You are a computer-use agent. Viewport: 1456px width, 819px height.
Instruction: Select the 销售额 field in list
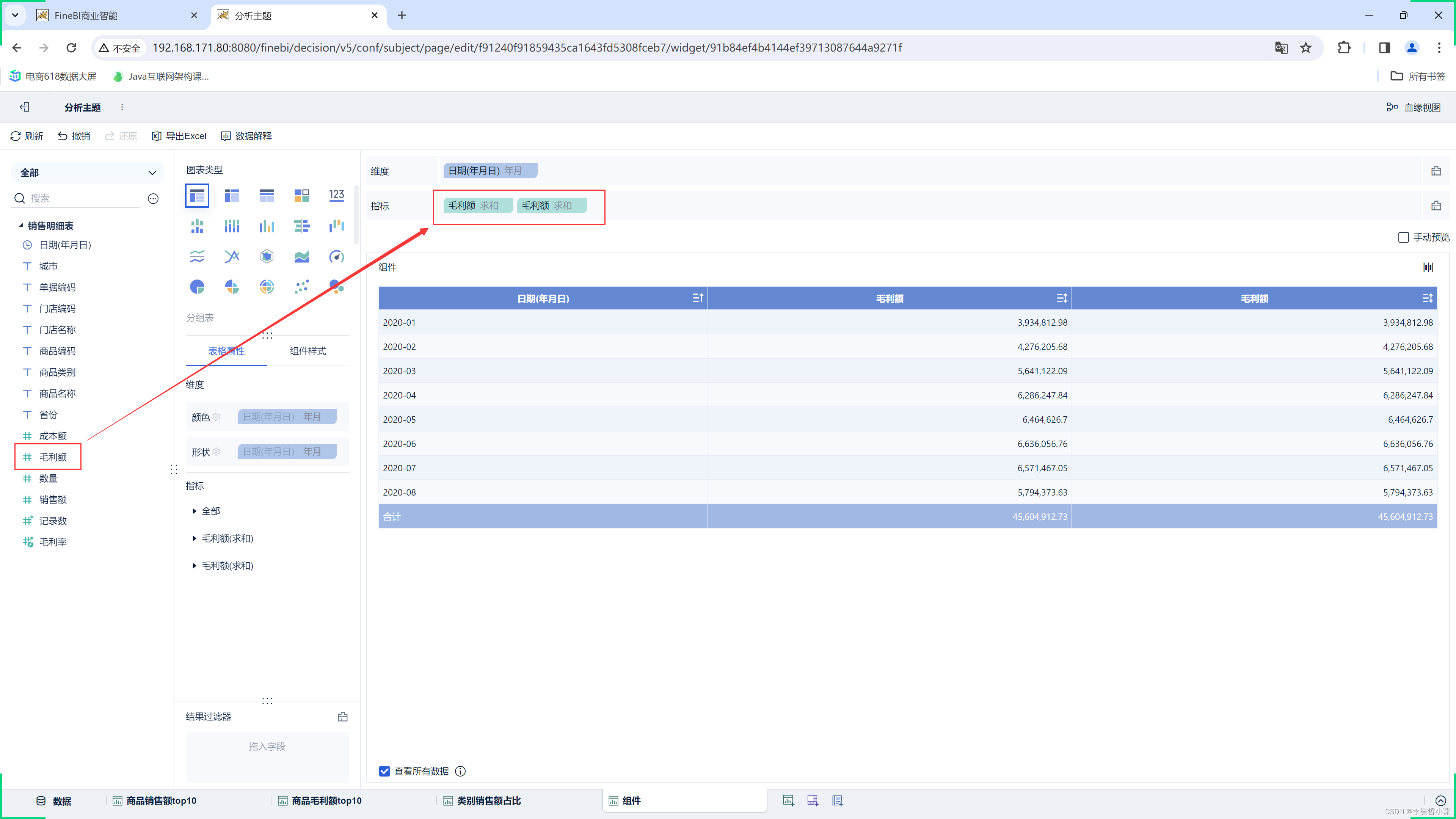click(53, 500)
